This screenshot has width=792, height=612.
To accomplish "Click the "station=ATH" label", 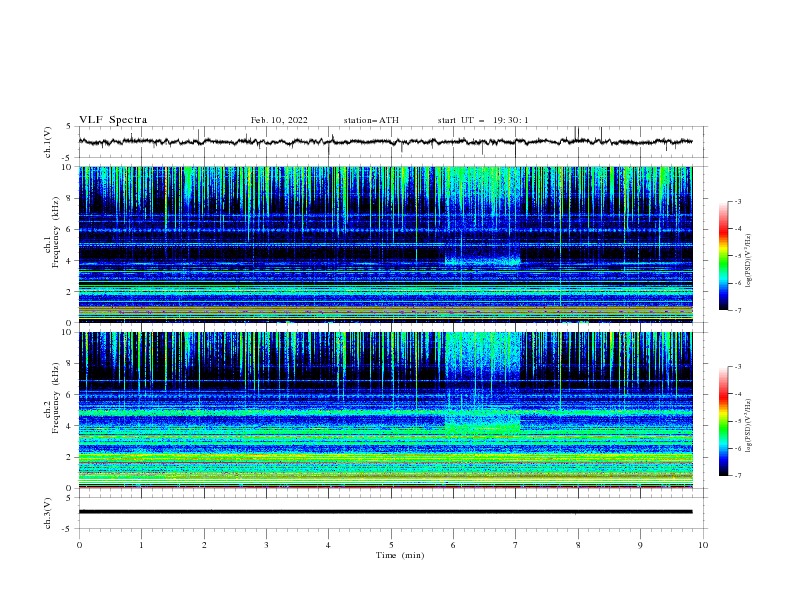I will tap(371, 120).
